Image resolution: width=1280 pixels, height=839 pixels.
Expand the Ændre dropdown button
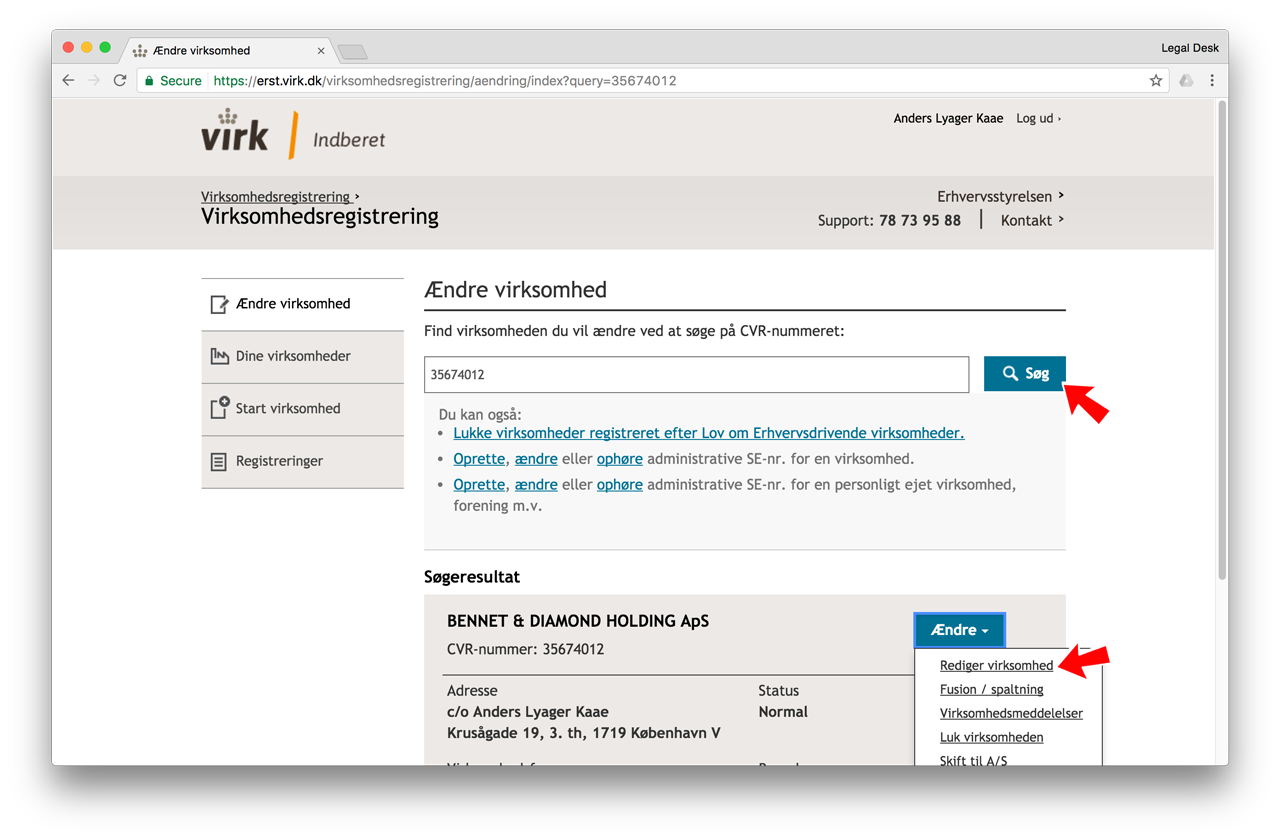(x=959, y=630)
